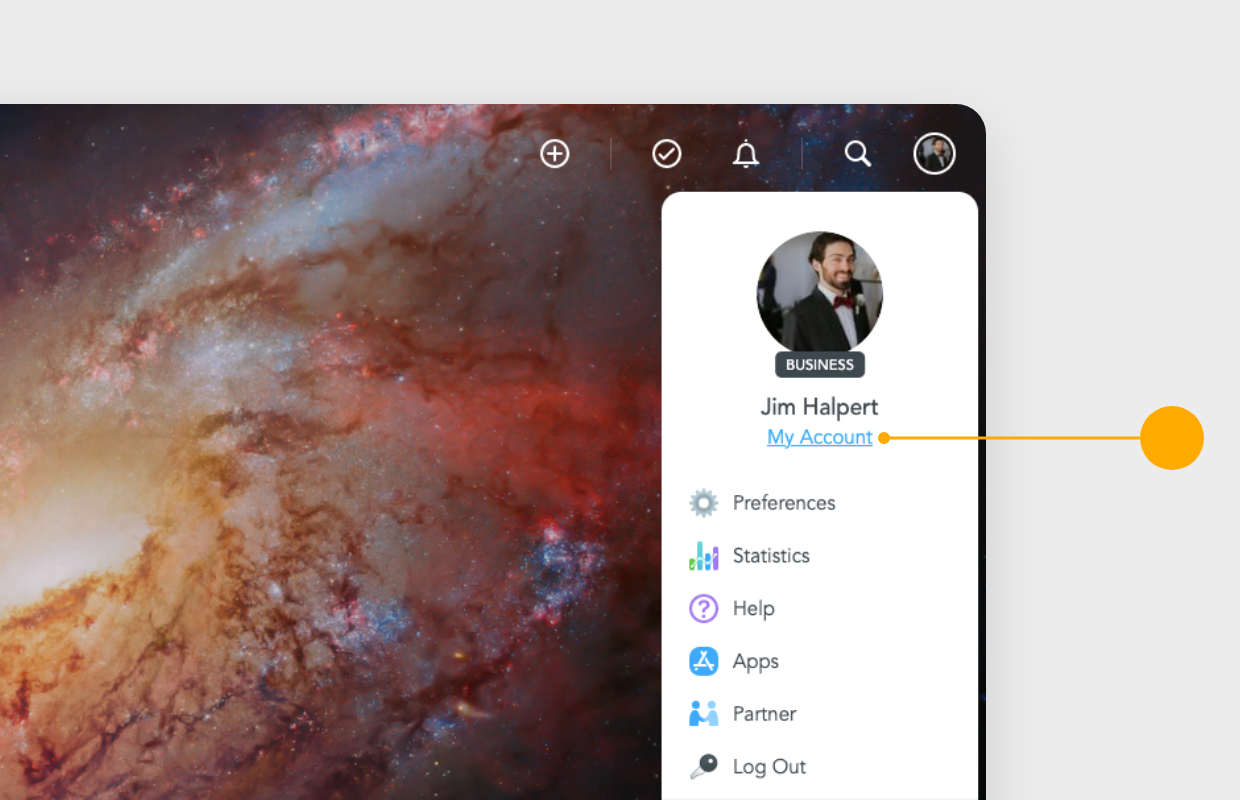Log Out of the account

[768, 766]
